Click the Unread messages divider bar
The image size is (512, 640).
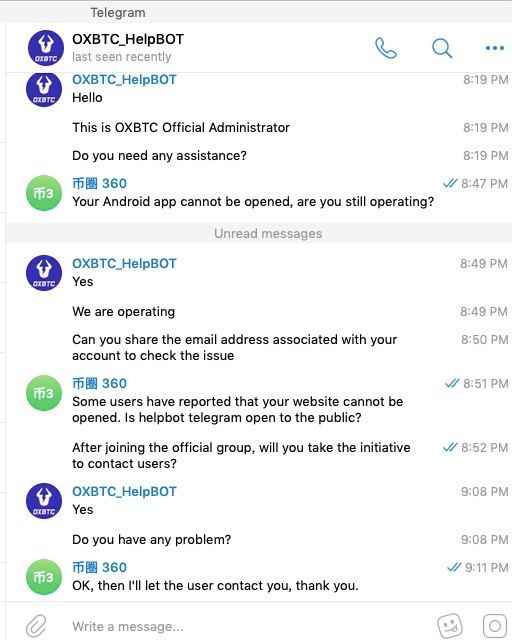[x=259, y=233]
